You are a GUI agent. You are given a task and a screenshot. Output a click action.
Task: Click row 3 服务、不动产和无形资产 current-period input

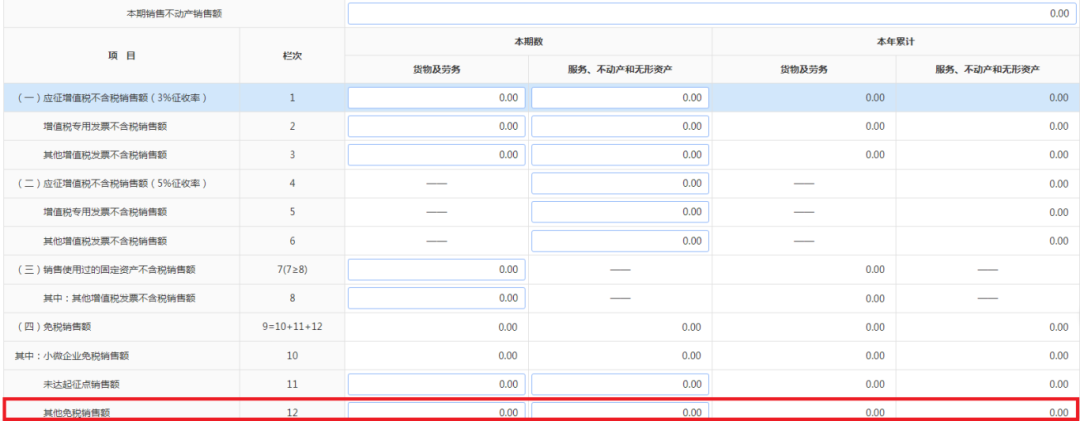pos(620,155)
